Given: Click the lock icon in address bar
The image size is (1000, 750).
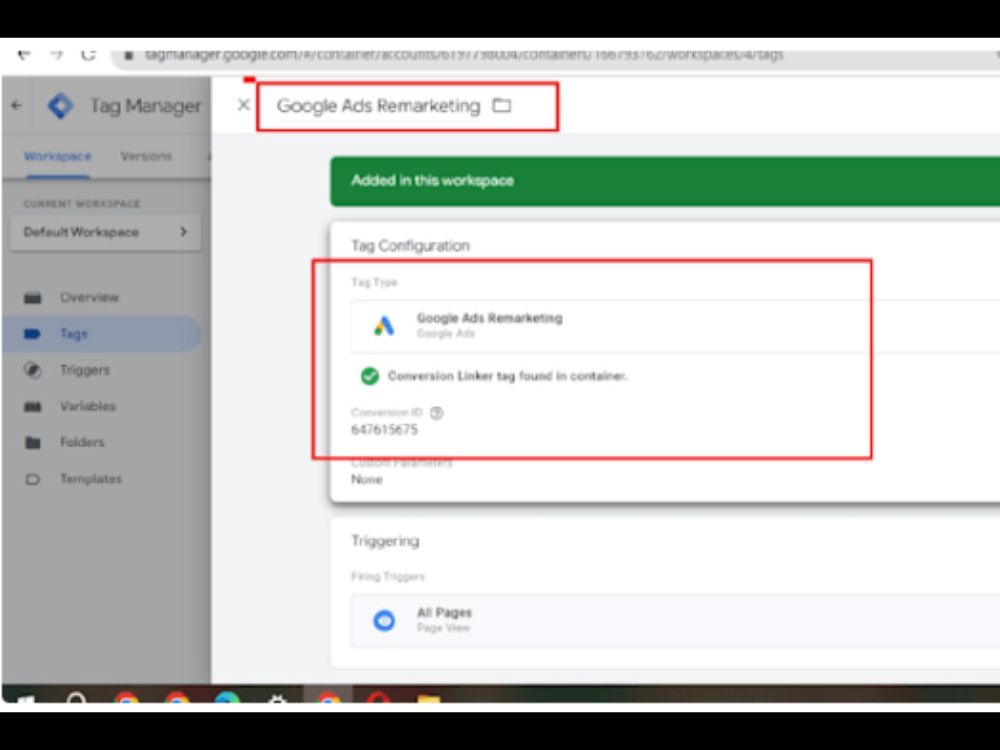Looking at the screenshot, I should [x=128, y=55].
